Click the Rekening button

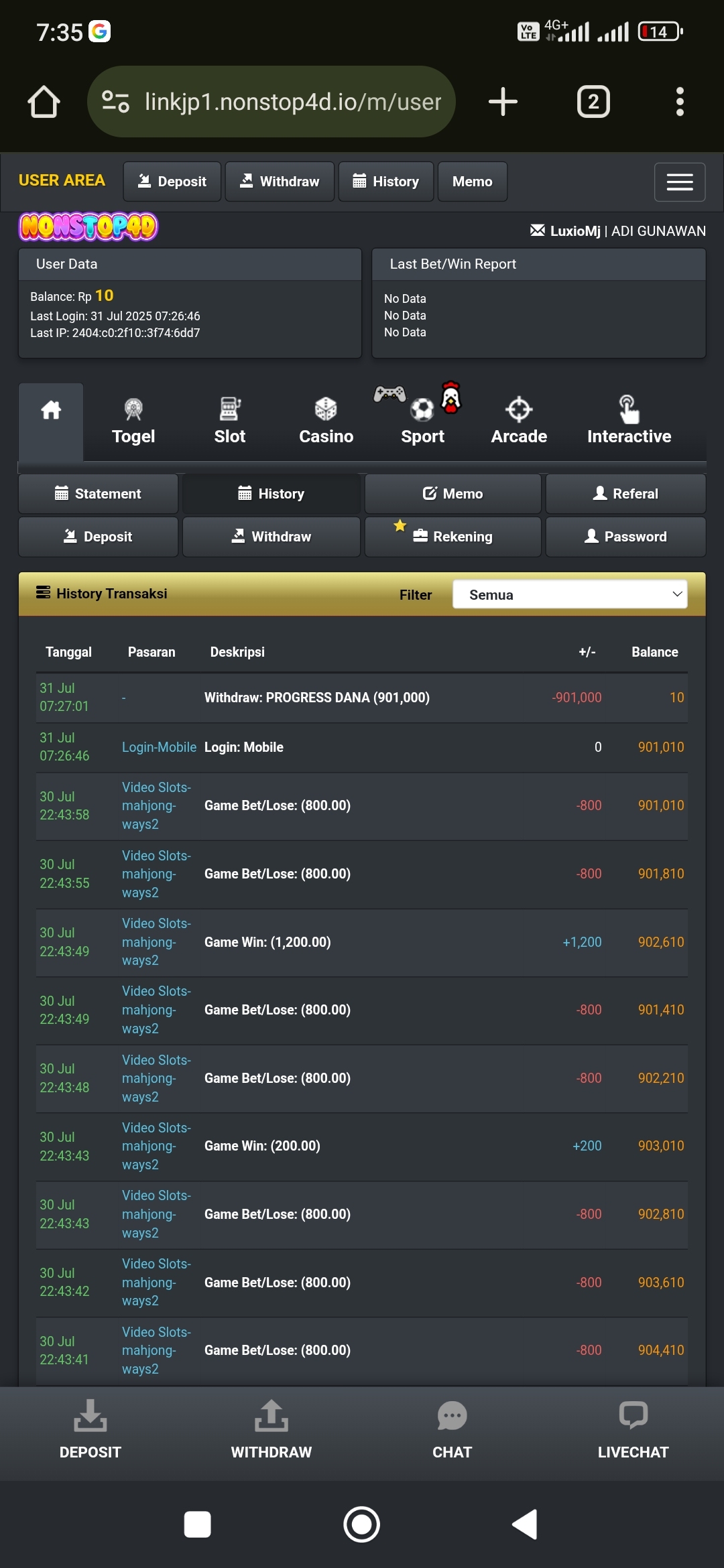[x=453, y=537]
